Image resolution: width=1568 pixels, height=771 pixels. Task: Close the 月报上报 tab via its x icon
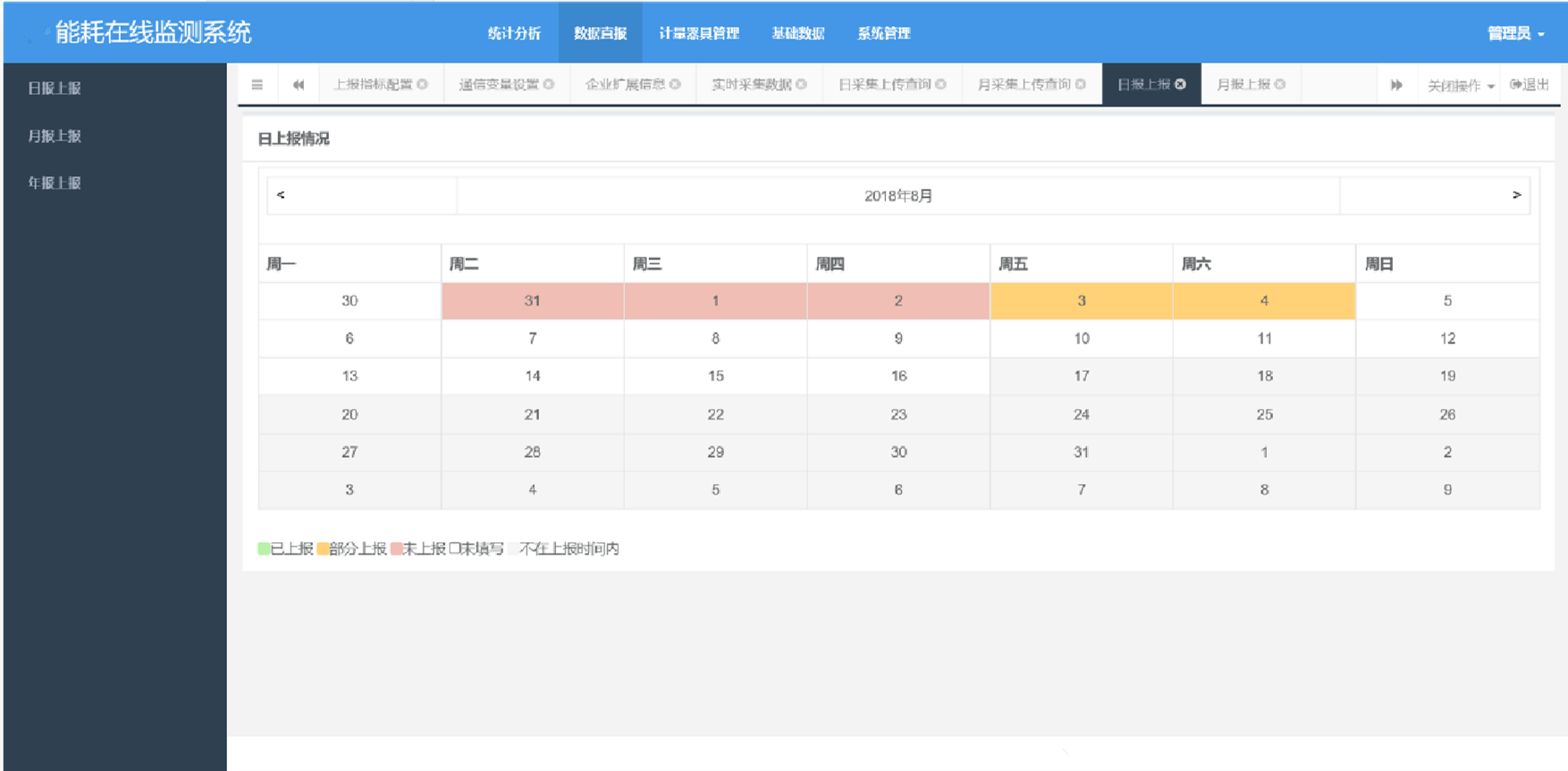(x=1280, y=84)
